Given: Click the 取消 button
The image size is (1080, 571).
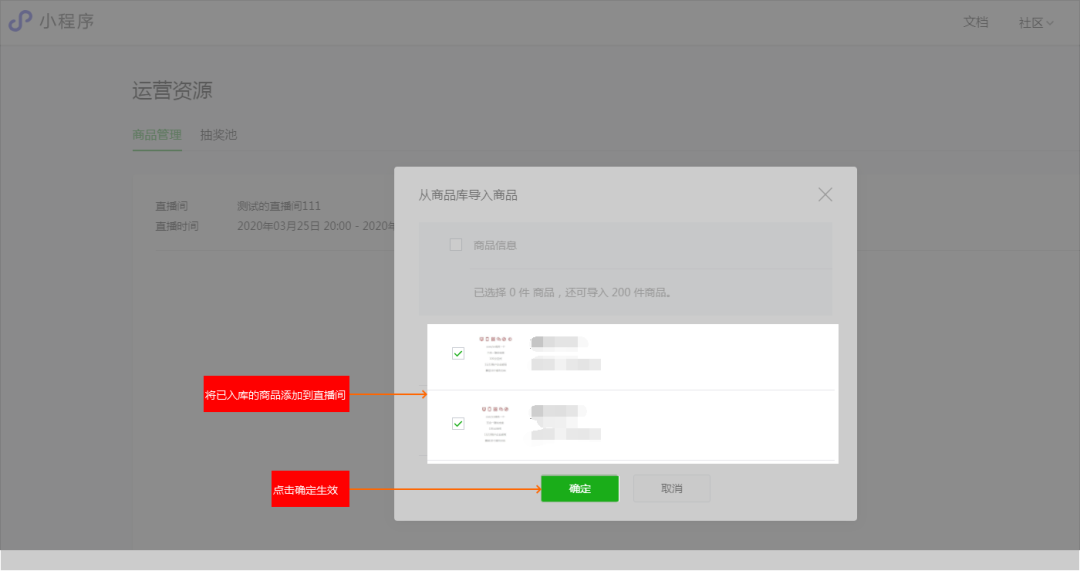Looking at the screenshot, I should [672, 488].
